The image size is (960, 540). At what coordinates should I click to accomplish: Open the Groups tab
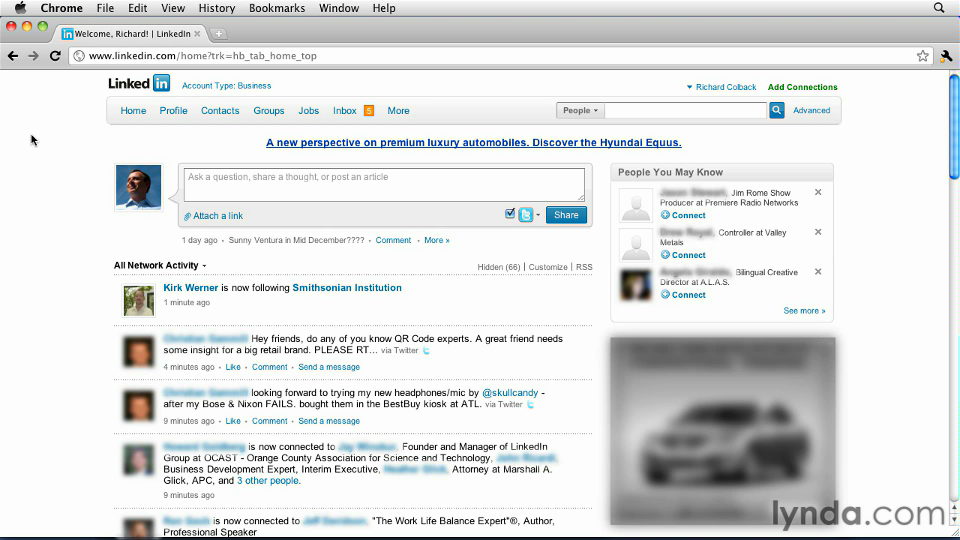point(269,111)
